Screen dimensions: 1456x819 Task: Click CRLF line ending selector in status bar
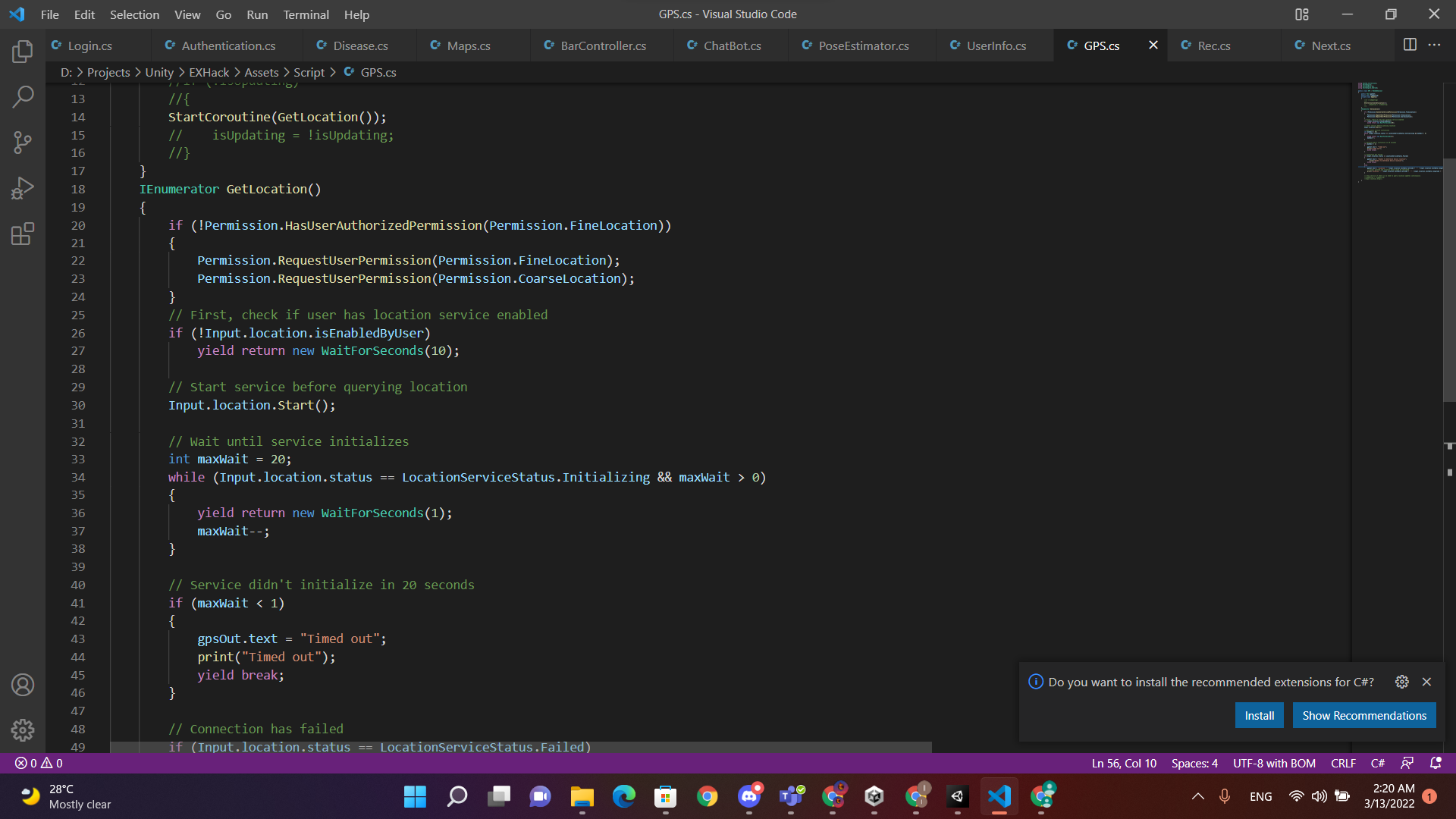point(1343,763)
